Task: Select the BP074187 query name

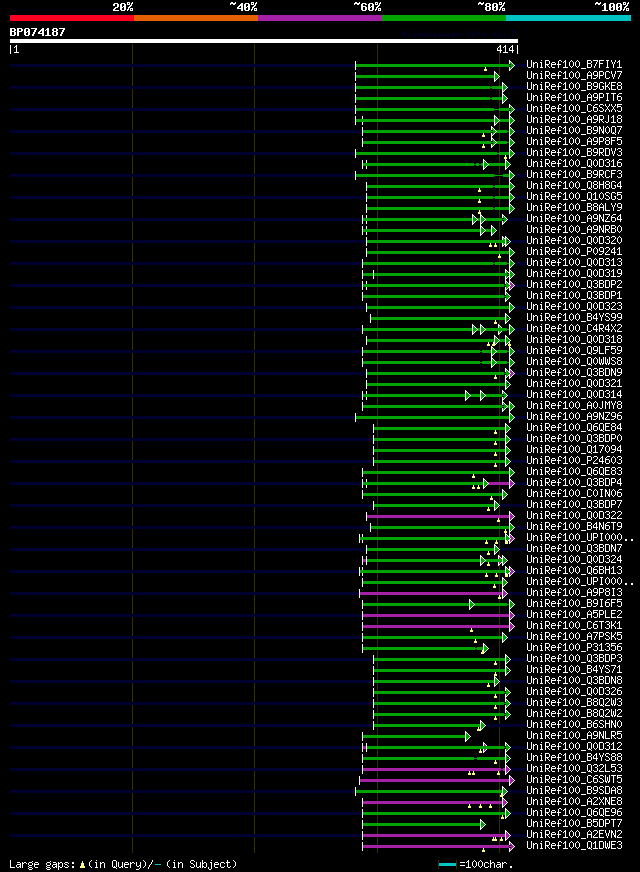Action: (37, 32)
